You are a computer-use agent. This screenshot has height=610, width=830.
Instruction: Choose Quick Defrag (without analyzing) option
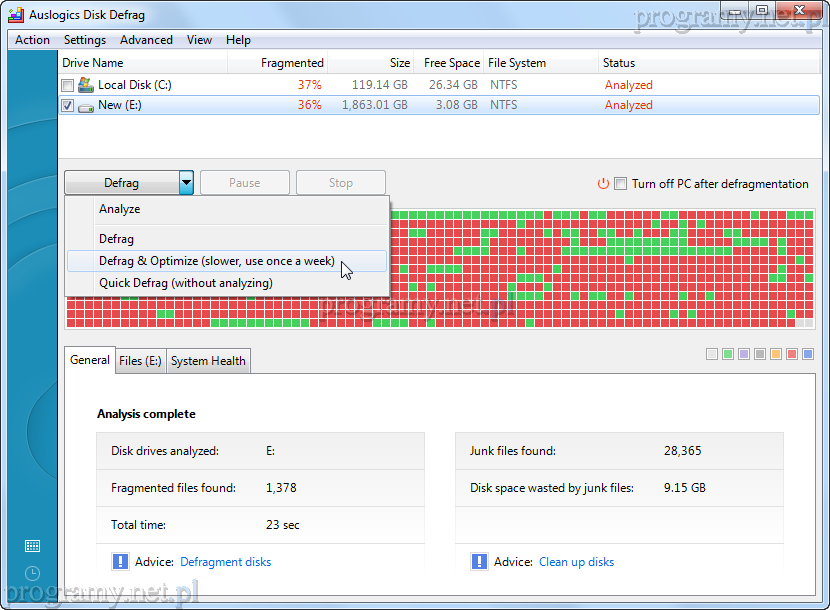[185, 283]
